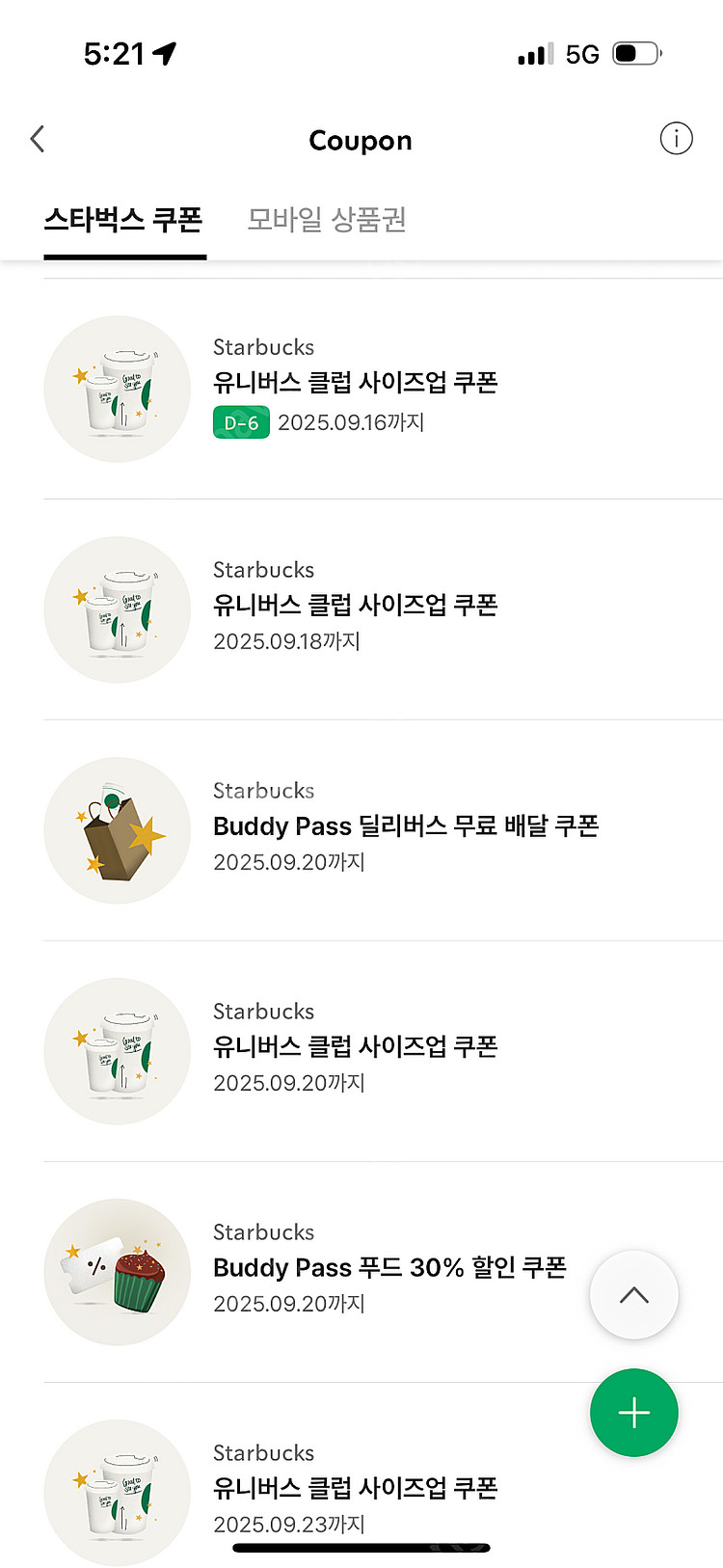Tap the 2025.09.23까지 expiry date text
This screenshot has width=723, height=1568.
(289, 1525)
